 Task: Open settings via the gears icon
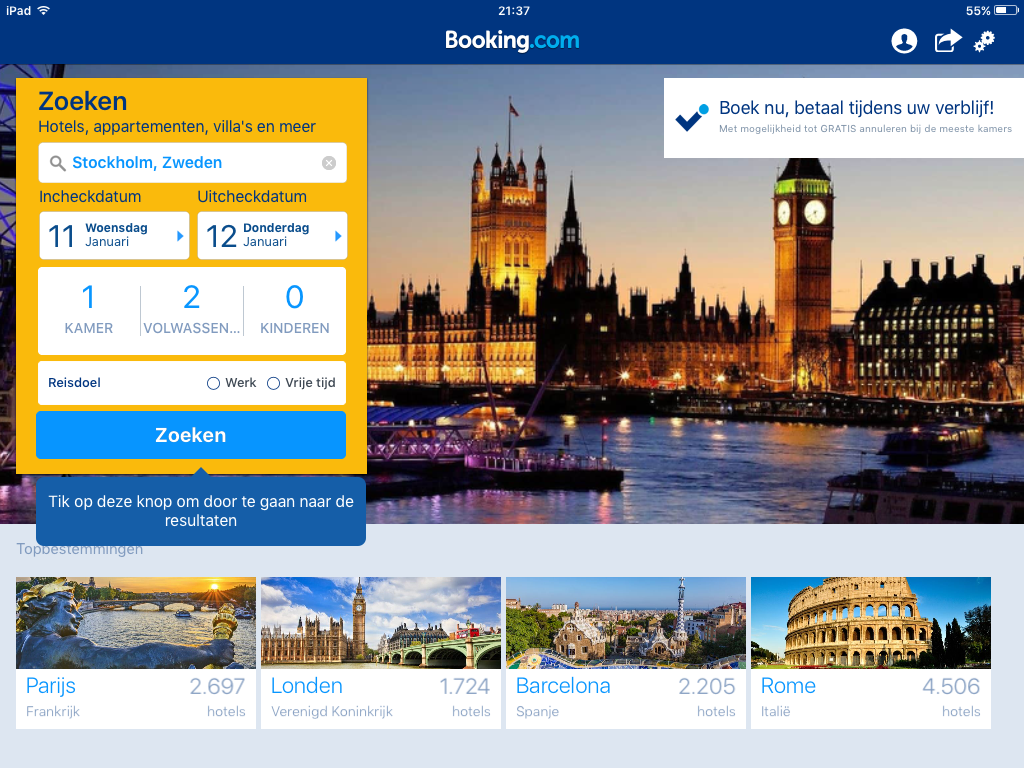pos(984,41)
